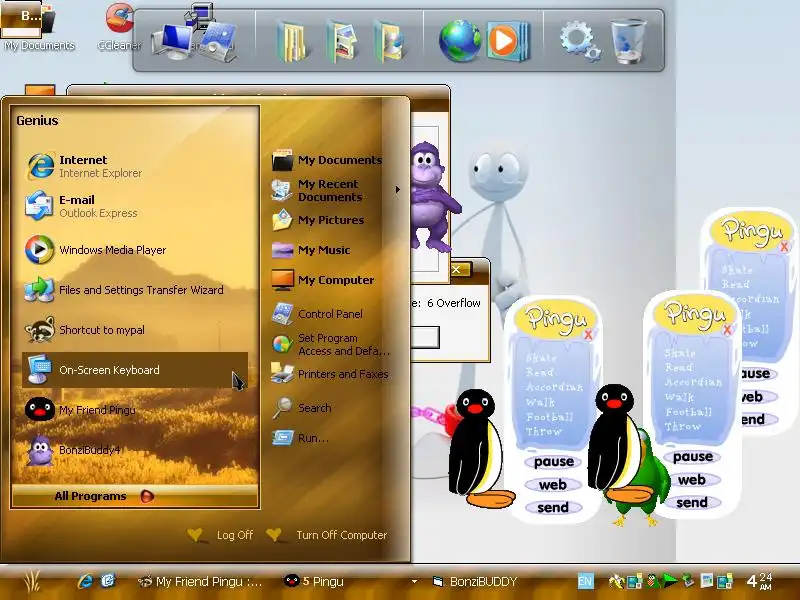Expand the 5 Pingu taskbar group arrow
Image resolution: width=800 pixels, height=600 pixels.
click(414, 582)
